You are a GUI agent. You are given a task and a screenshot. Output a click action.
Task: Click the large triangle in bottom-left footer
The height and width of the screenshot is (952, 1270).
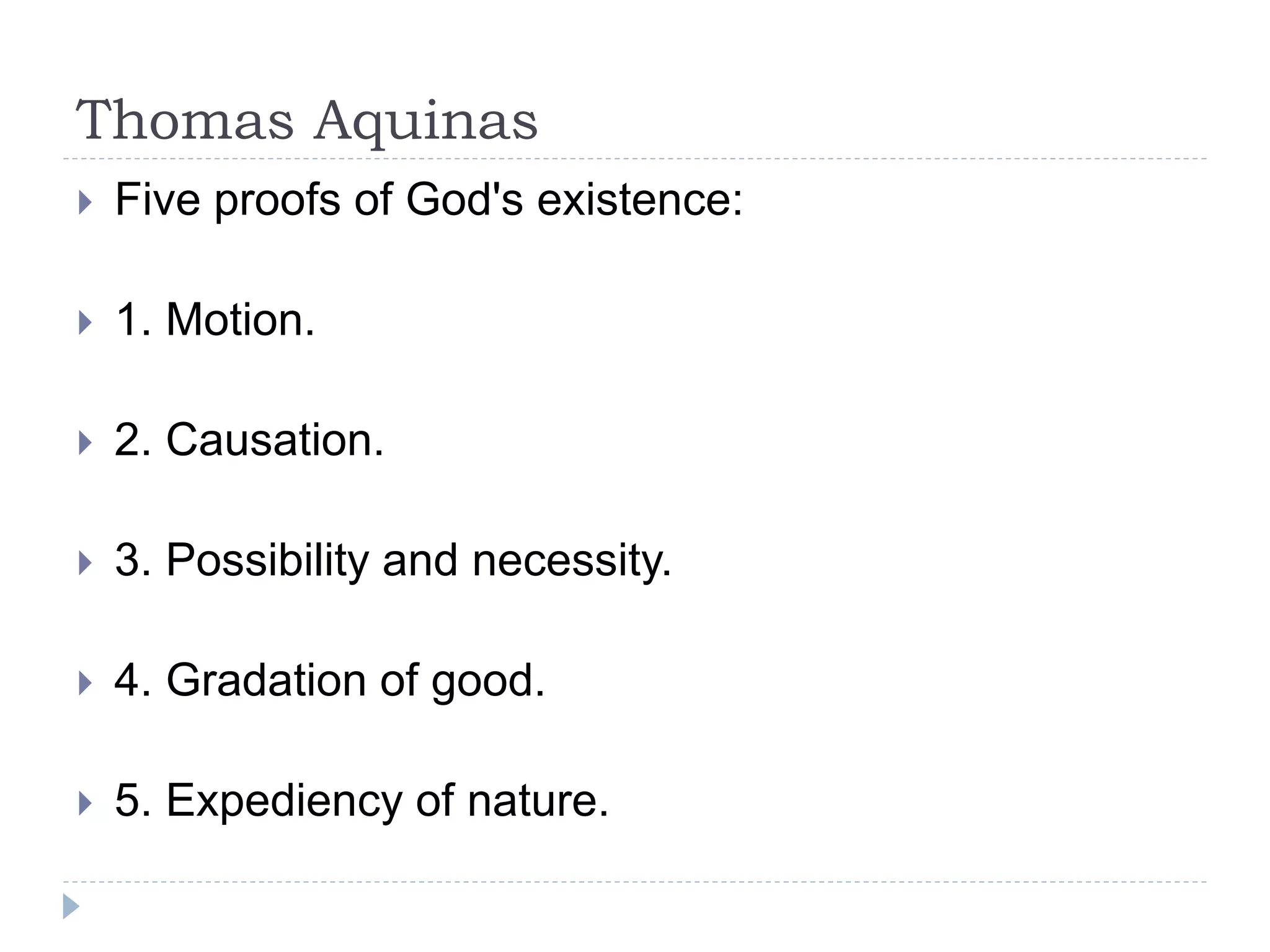coord(71,906)
